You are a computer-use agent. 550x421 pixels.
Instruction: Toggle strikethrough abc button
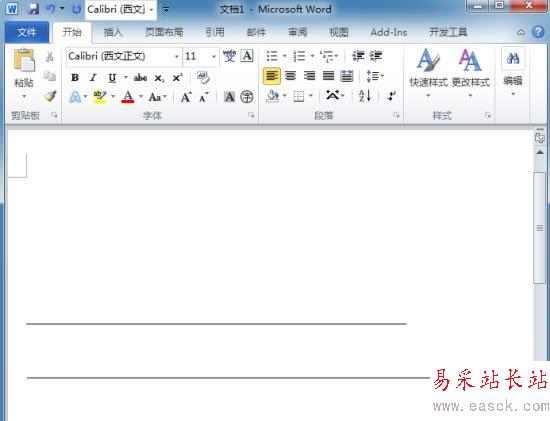(x=140, y=77)
